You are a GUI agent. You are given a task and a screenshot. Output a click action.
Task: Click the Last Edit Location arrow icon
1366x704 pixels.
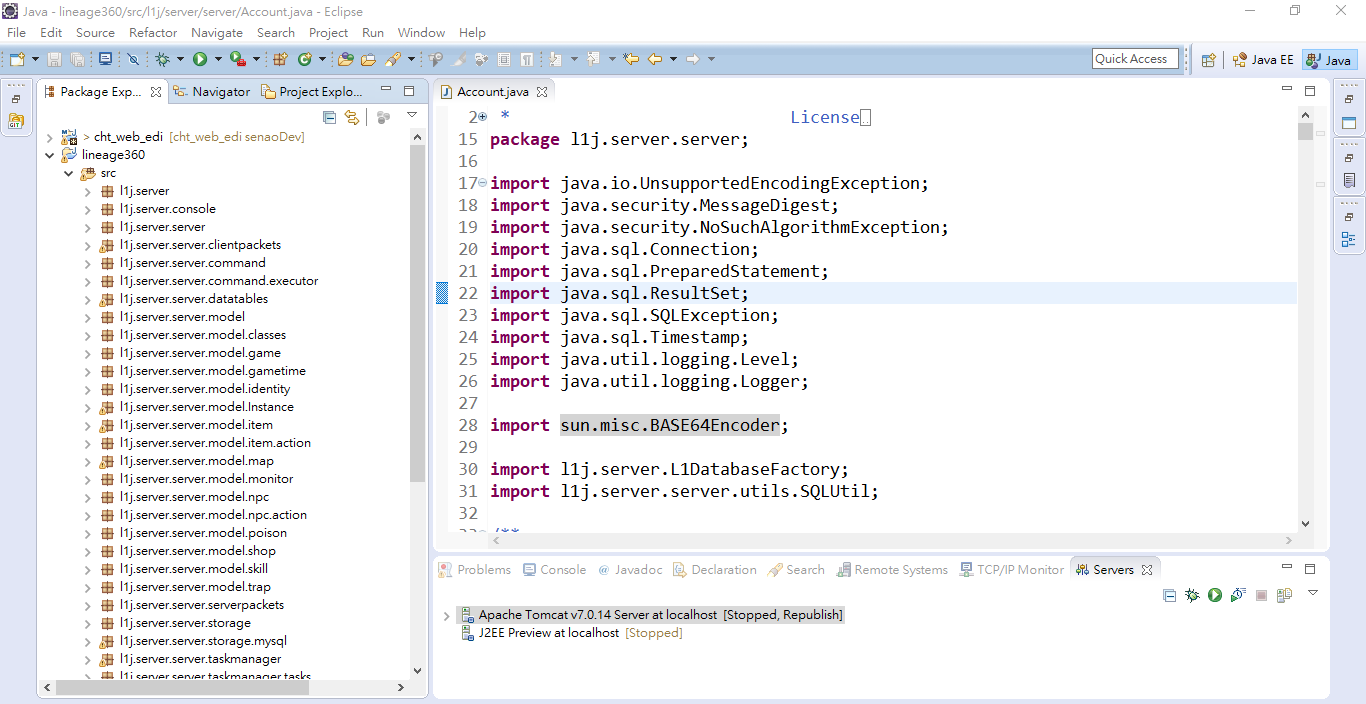[x=630, y=59]
